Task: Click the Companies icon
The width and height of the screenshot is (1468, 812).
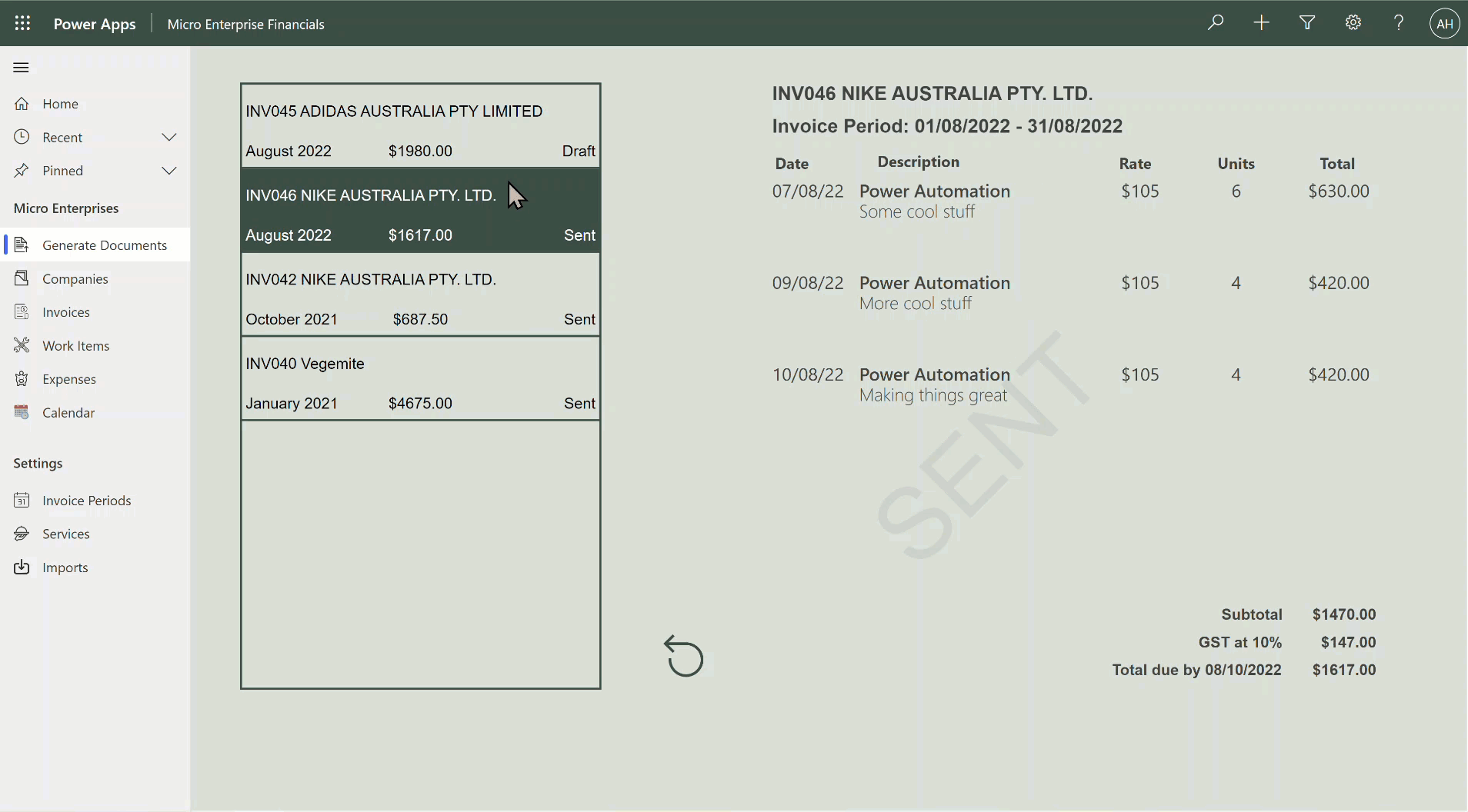Action: click(x=22, y=278)
